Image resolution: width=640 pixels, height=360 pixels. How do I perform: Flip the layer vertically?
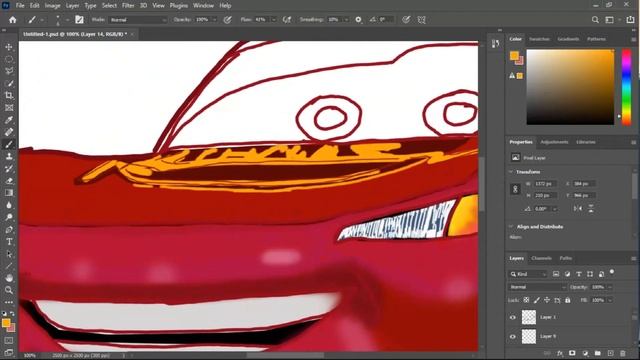coord(591,209)
